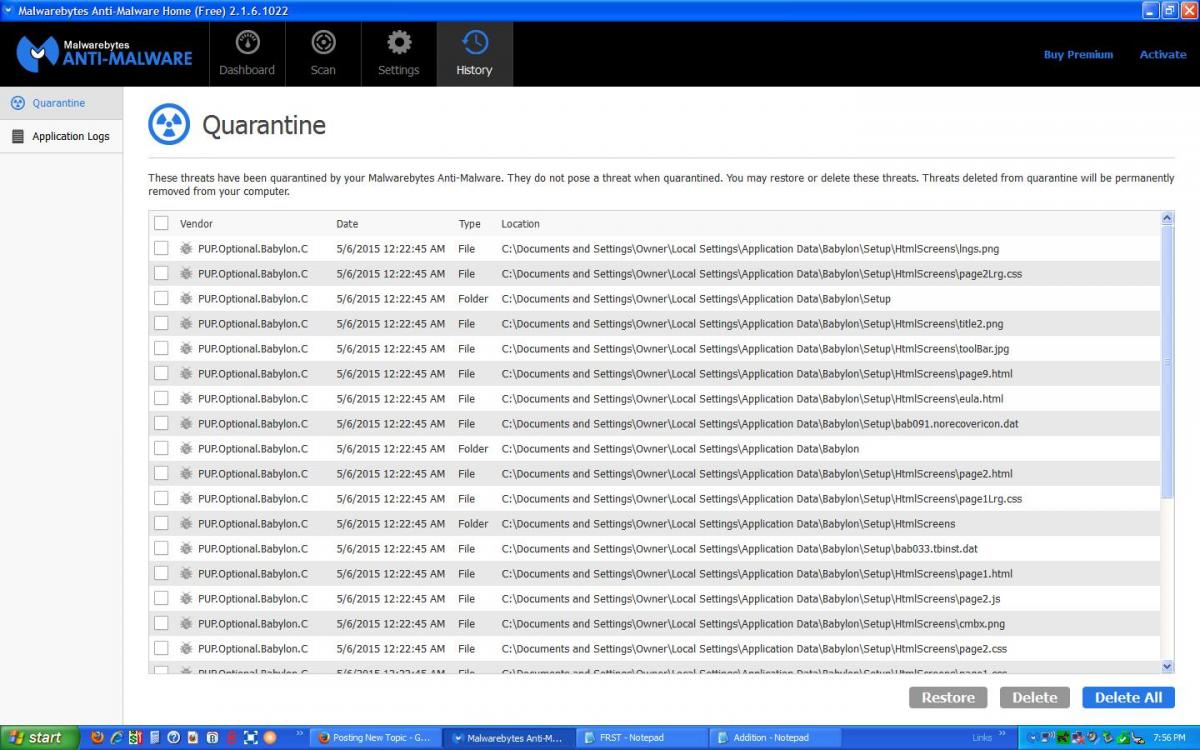The image size is (1200, 750).
Task: Sort the list by the Type column
Action: pyautogui.click(x=469, y=224)
